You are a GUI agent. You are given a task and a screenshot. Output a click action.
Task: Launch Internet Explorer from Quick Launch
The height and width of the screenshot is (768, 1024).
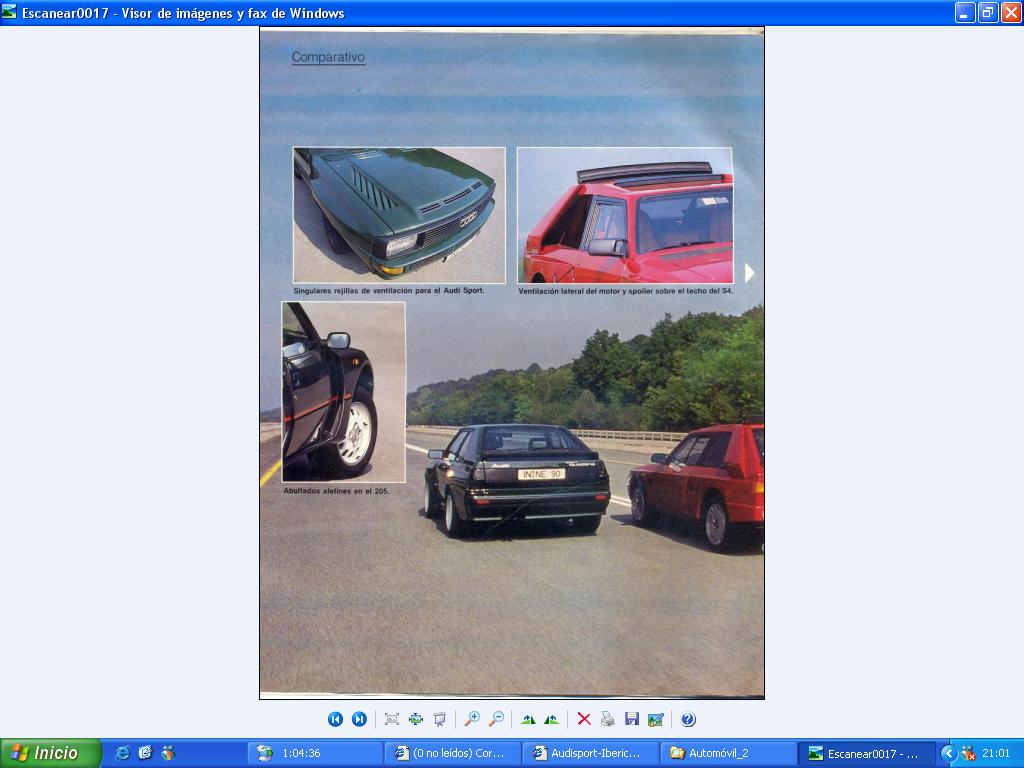click(x=122, y=753)
